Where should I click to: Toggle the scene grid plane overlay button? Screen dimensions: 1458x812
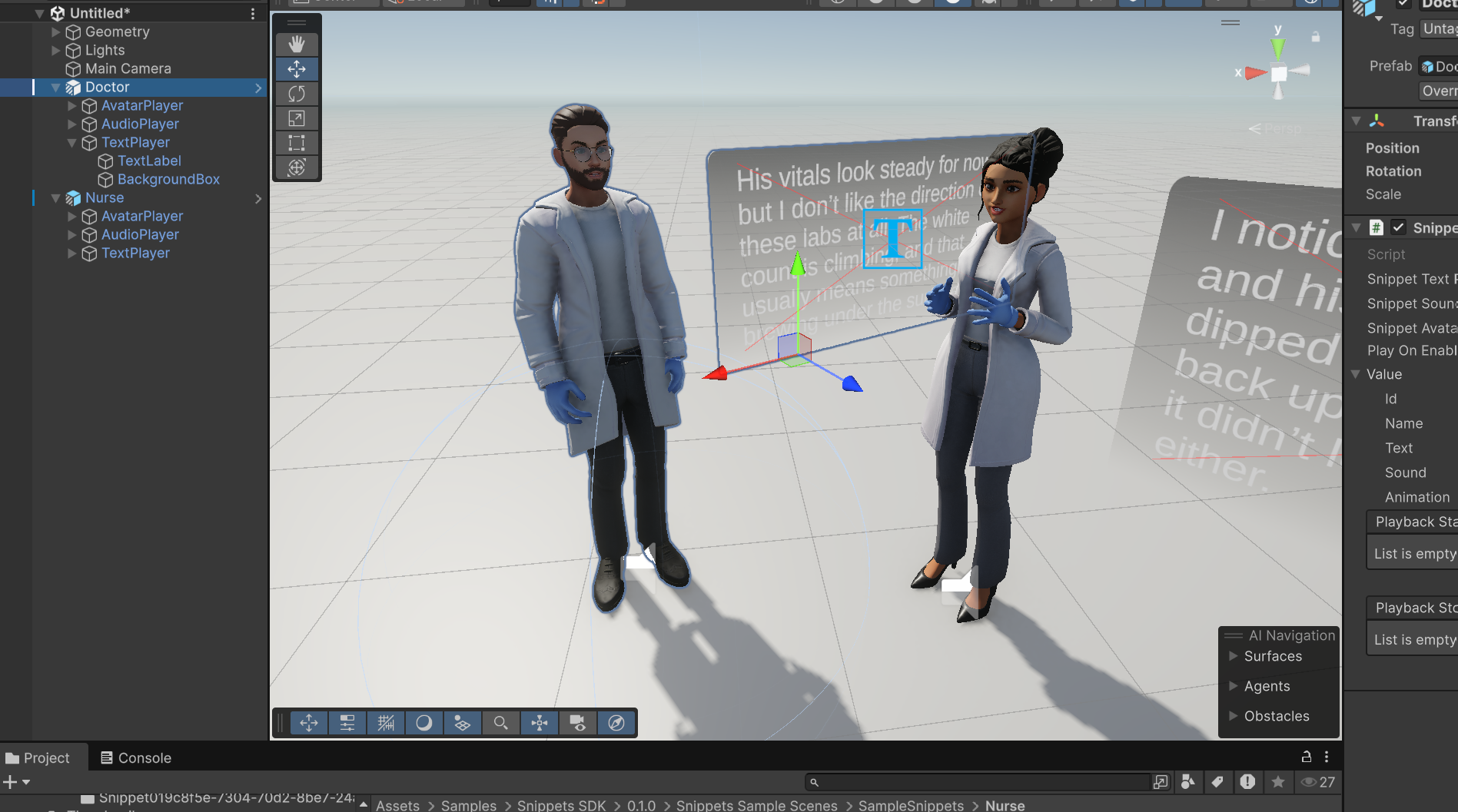[463, 723]
